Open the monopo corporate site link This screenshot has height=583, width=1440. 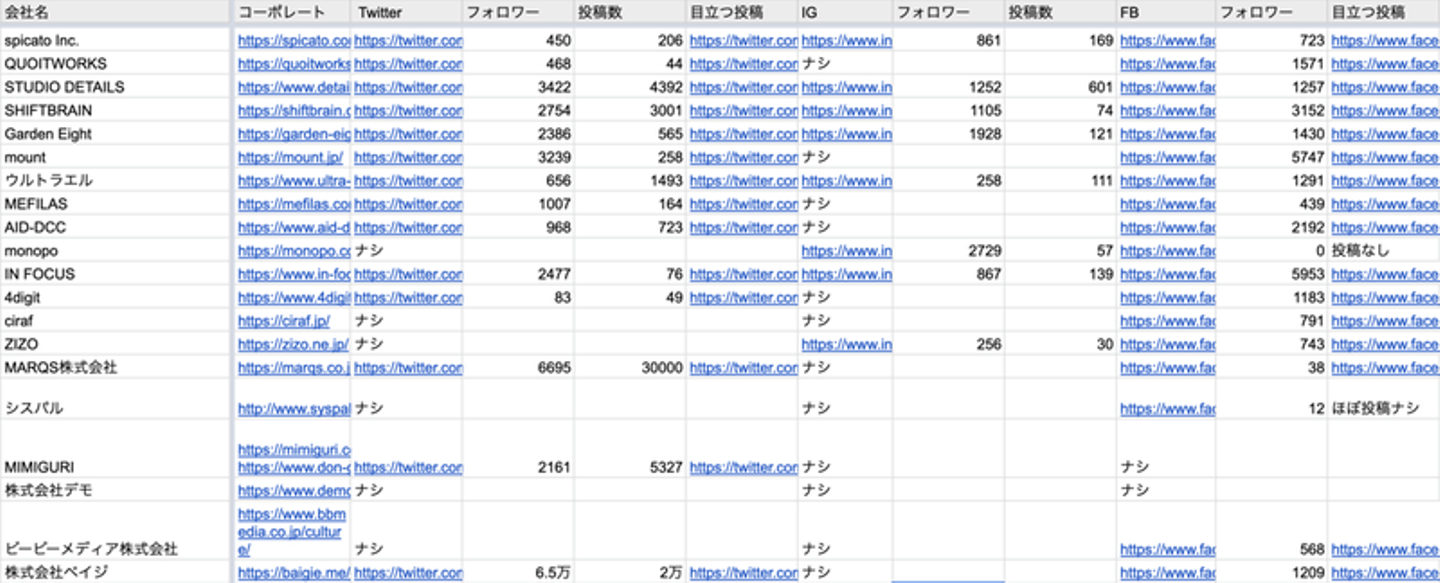click(294, 251)
